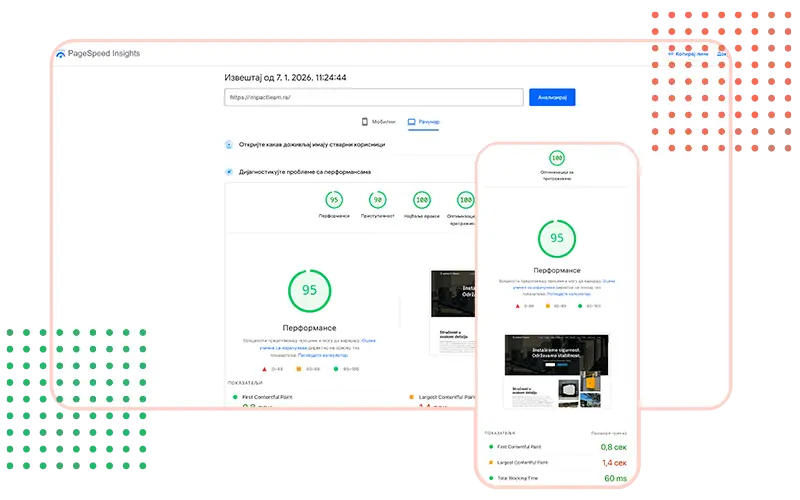Viewport: 800px width, 500px height.
Task: Click the '0,8 сек' value in phone frame
Action: [x=613, y=447]
